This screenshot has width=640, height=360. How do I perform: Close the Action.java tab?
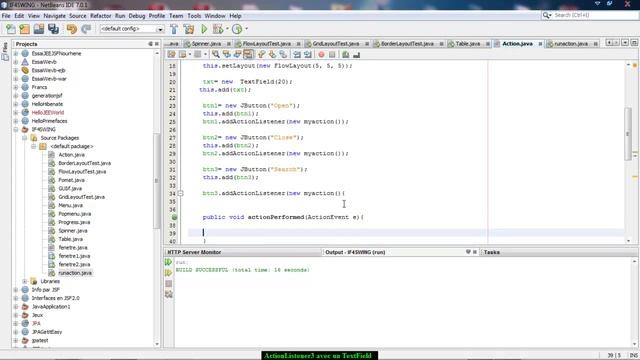click(x=540, y=44)
